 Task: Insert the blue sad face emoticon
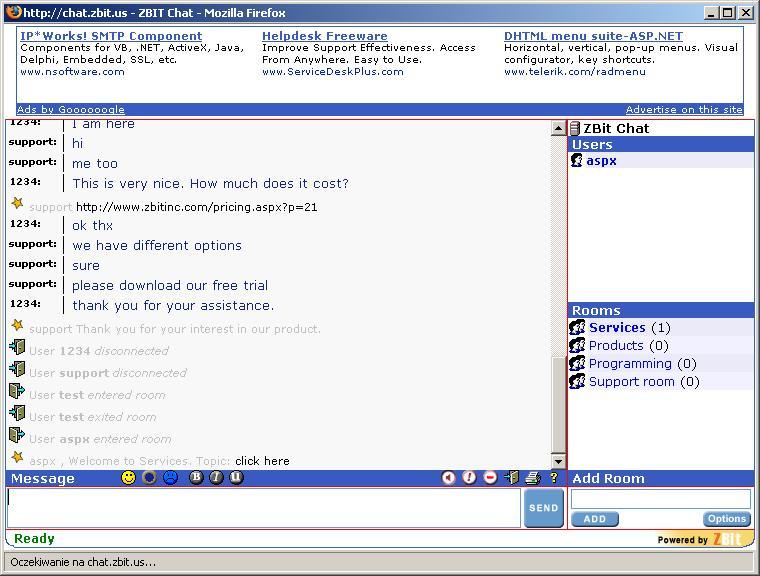pos(170,478)
